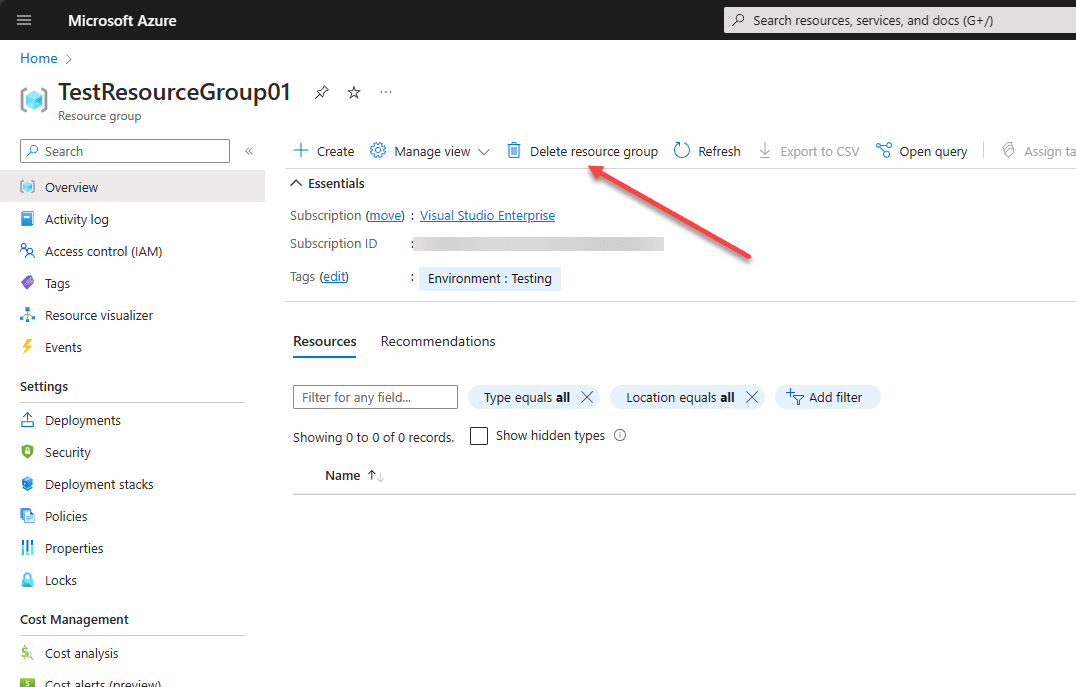Click the Tags edit link
The image size is (1076, 687).
click(x=334, y=277)
